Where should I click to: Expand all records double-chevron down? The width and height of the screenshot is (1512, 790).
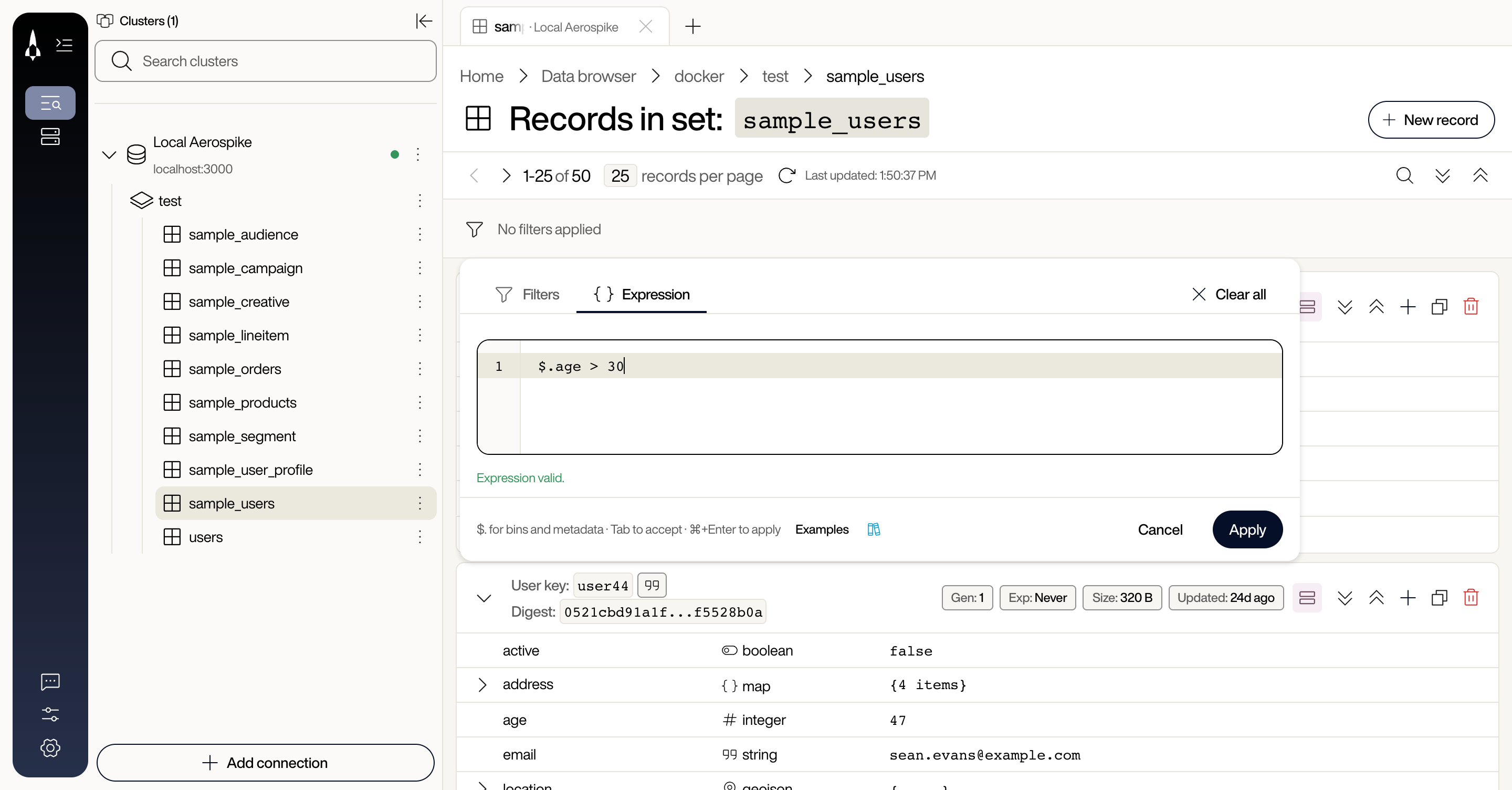tap(1443, 175)
